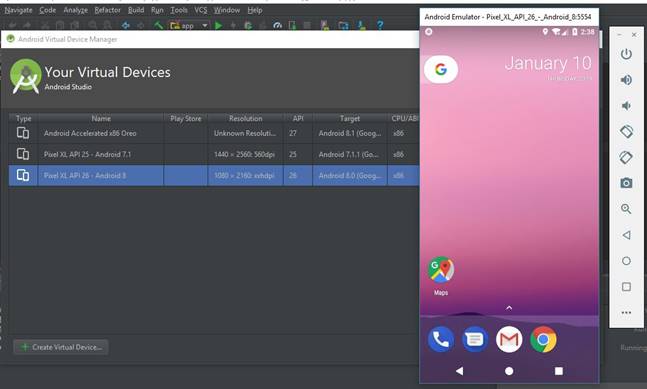Viewport: 647px width, 389px height.
Task: Click the emulator volume up icon
Action: [626, 80]
